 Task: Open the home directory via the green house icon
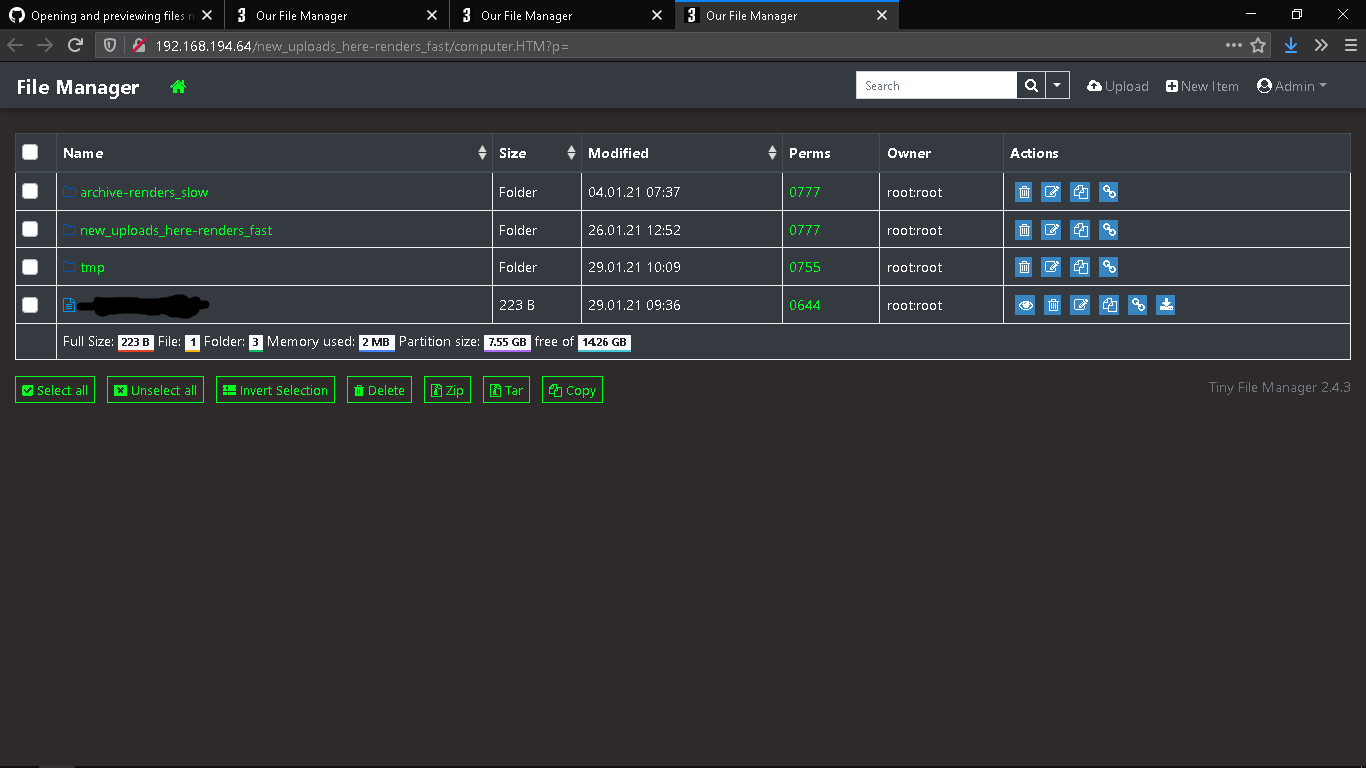(177, 87)
